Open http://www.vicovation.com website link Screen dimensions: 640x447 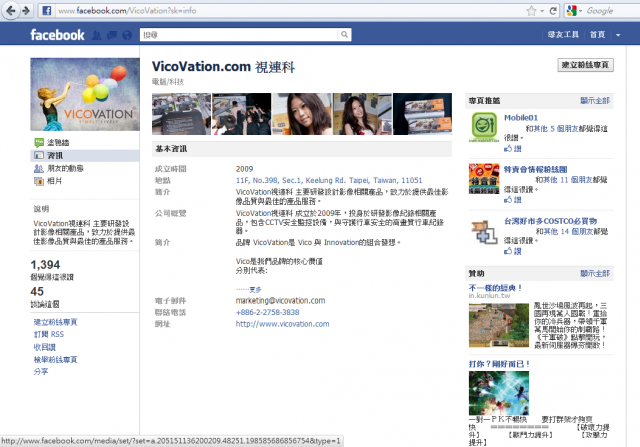(x=282, y=324)
